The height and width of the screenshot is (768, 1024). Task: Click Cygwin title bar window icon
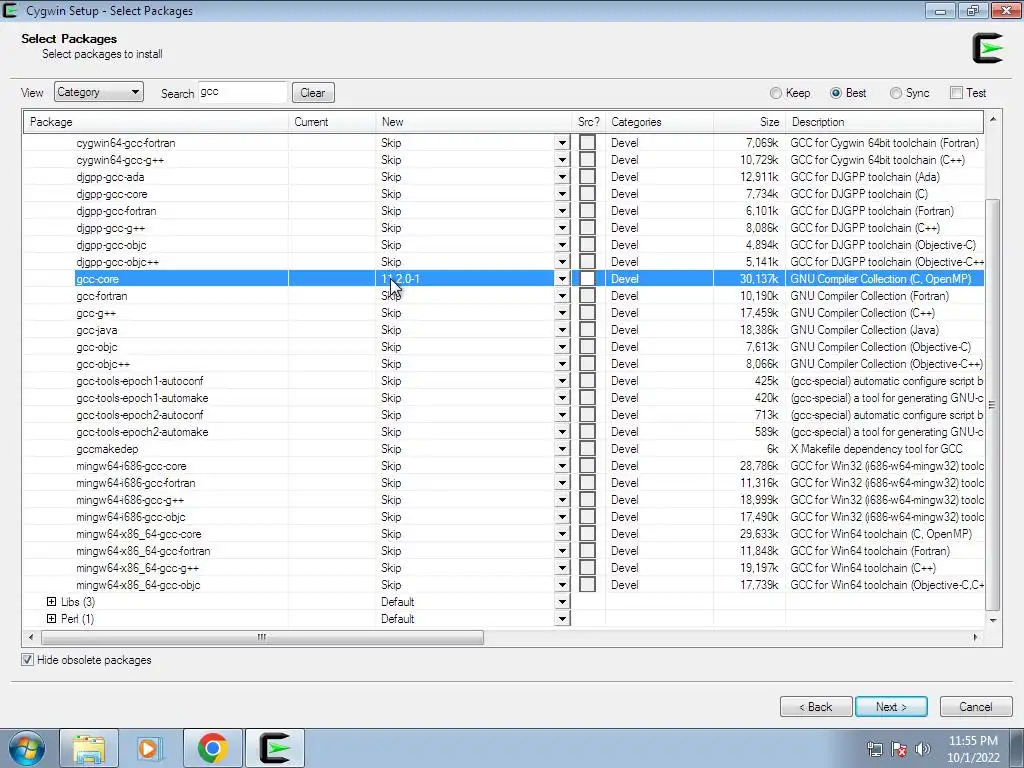10,10
